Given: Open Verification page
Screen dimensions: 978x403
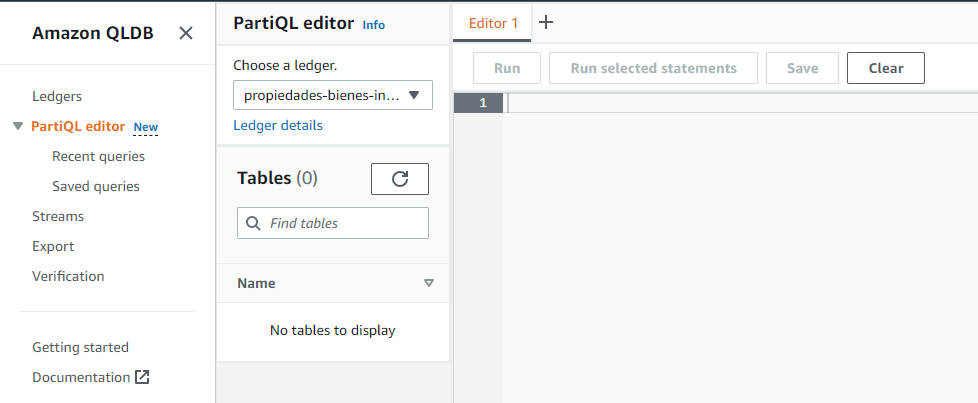Looking at the screenshot, I should (x=68, y=276).
